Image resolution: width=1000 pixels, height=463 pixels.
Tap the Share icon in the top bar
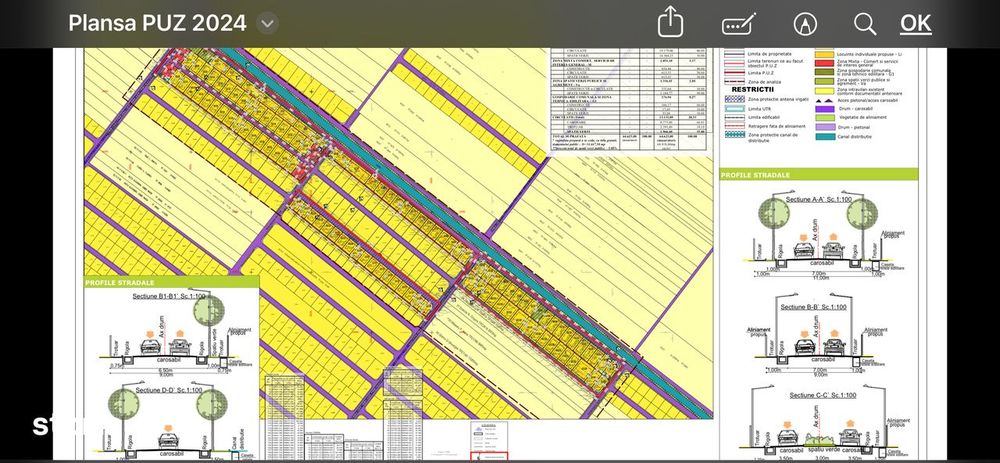point(670,22)
